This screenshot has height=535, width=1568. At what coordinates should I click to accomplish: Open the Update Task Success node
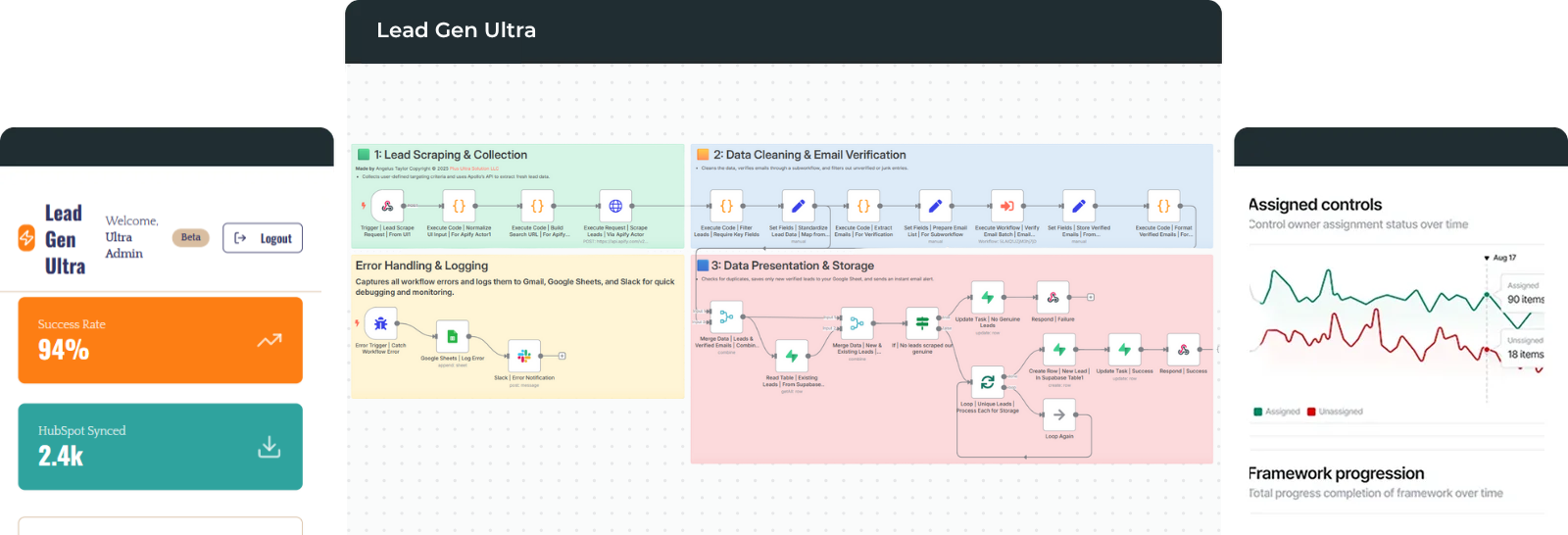1124,349
